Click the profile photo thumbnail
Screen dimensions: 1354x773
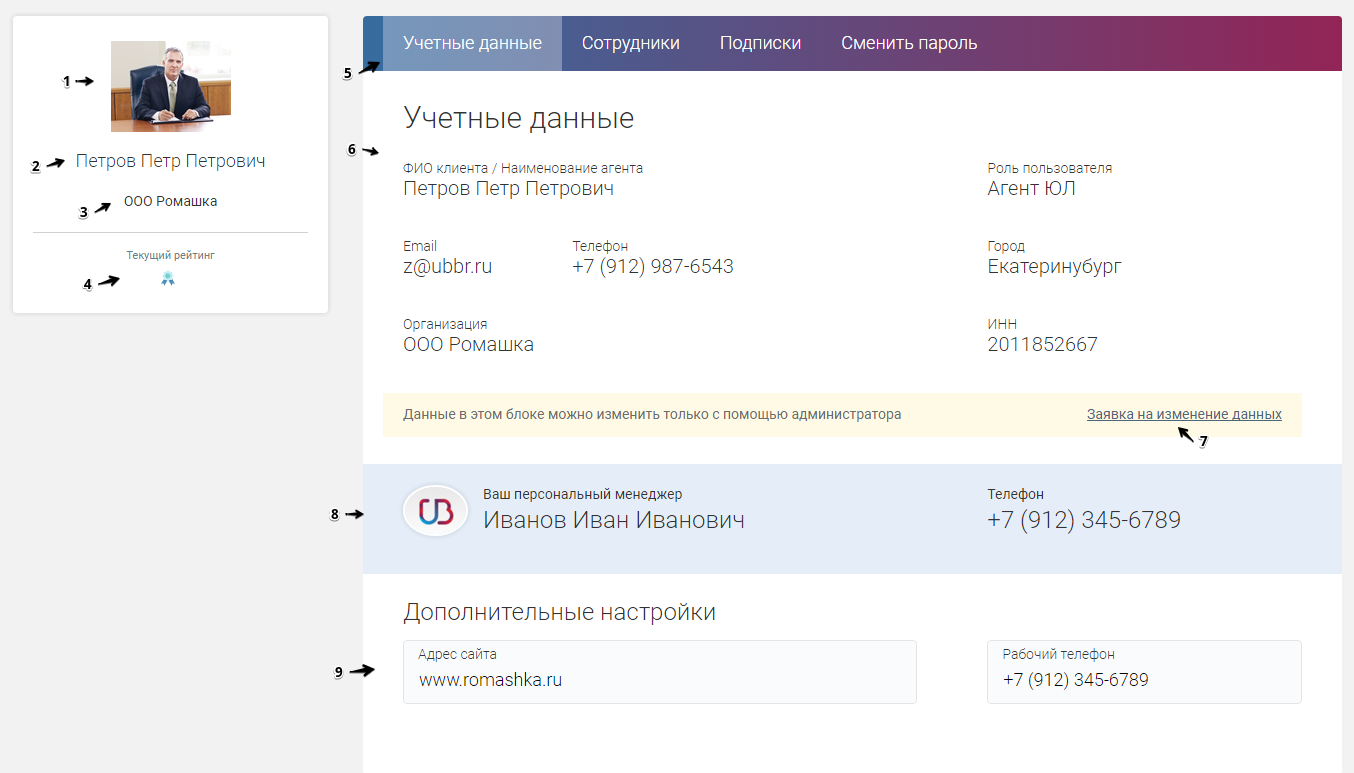(x=171, y=86)
